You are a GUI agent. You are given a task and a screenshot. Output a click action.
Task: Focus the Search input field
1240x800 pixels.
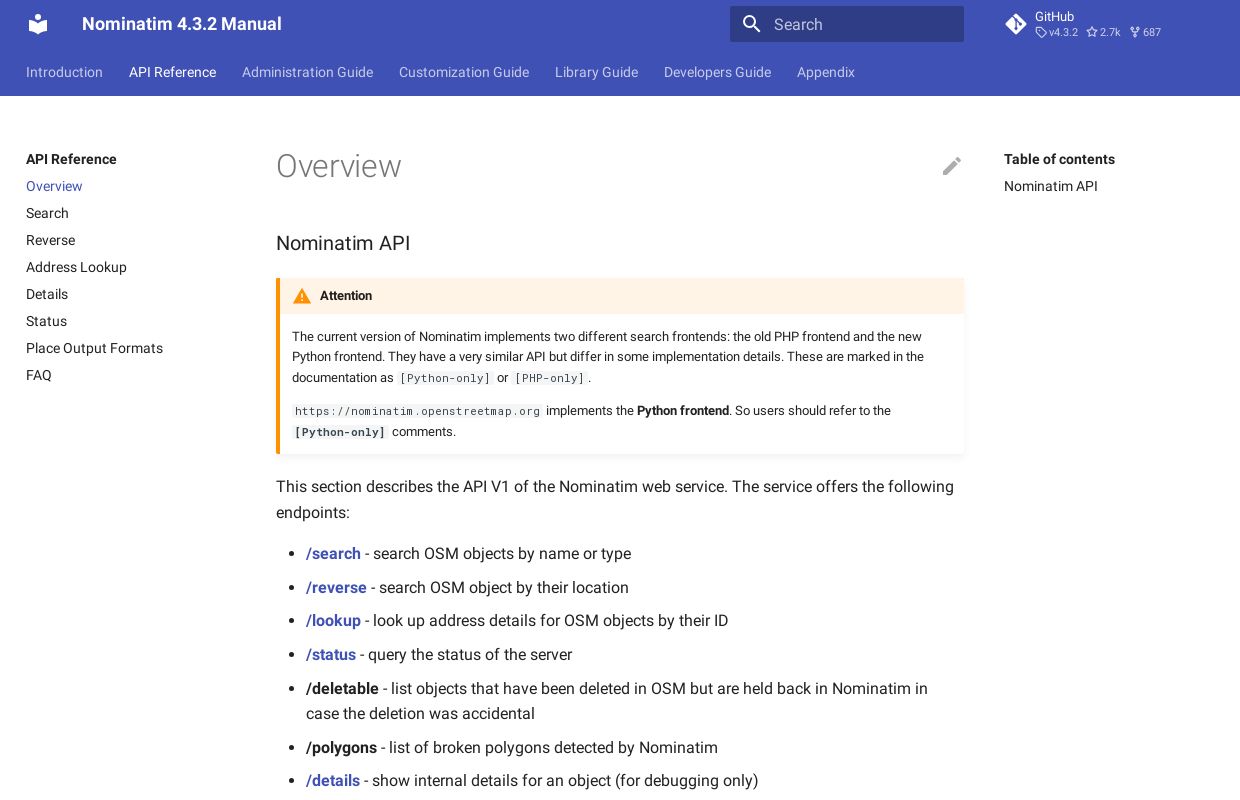[847, 24]
